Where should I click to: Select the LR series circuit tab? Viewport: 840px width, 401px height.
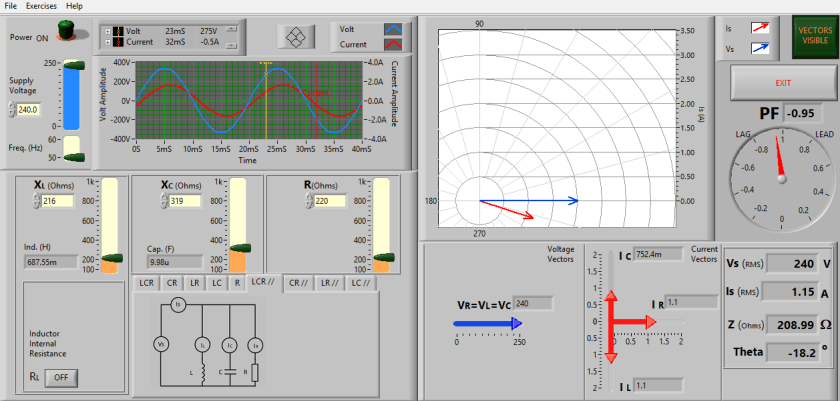point(195,283)
